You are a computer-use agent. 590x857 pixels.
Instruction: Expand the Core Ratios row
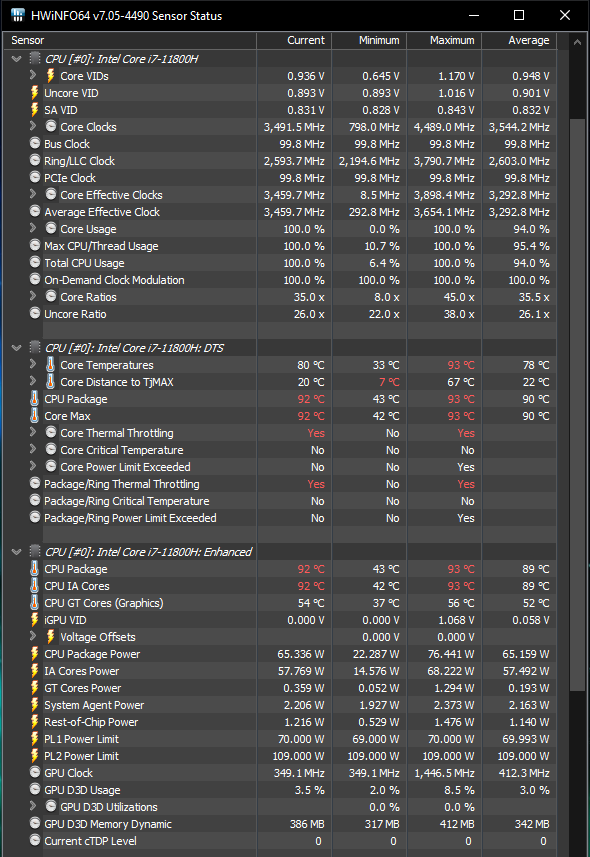pyautogui.click(x=33, y=296)
